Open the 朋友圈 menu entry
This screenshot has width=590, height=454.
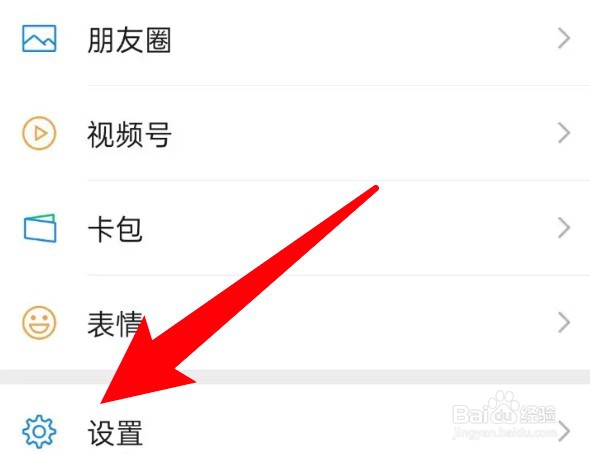click(295, 38)
